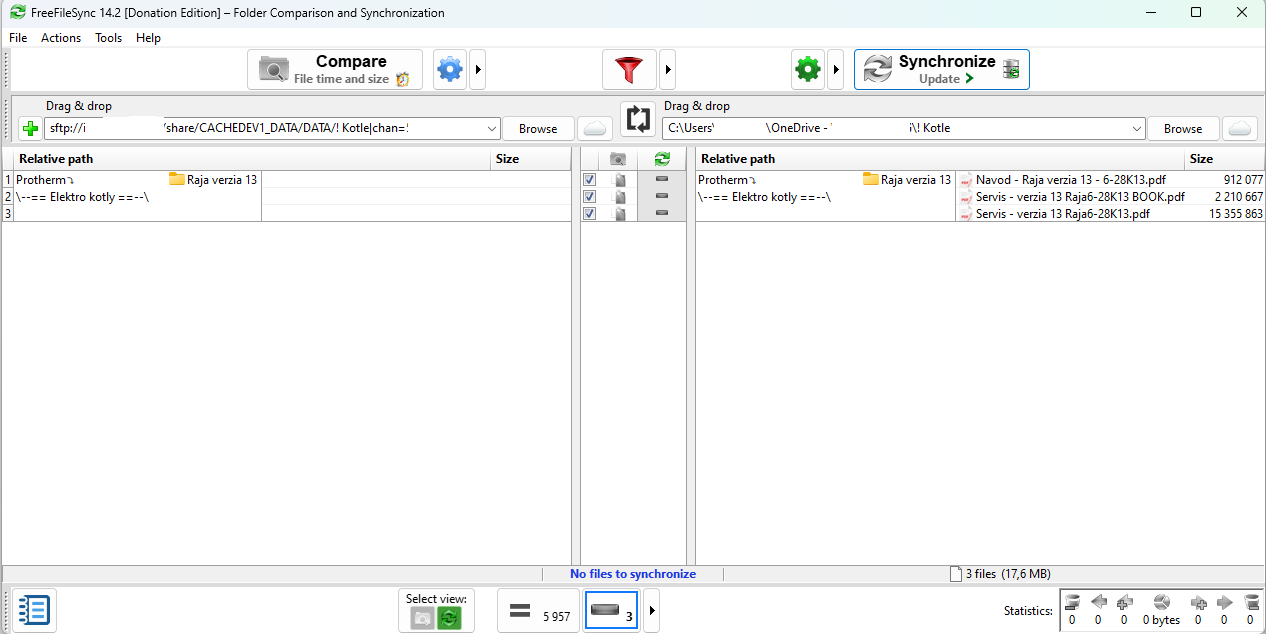1266x634 pixels.
Task: Click the left update statistics arrow icon
Action: pyautogui.click(x=1098, y=602)
